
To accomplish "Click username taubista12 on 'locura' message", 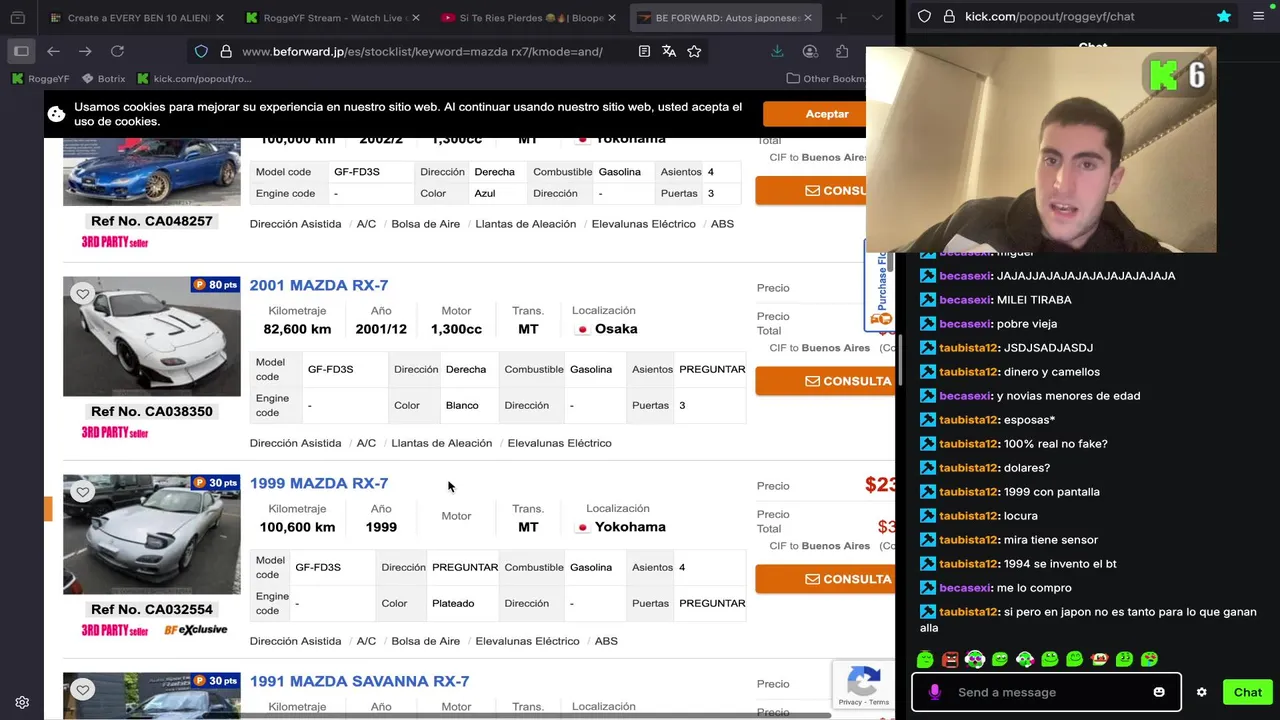I will [x=968, y=516].
